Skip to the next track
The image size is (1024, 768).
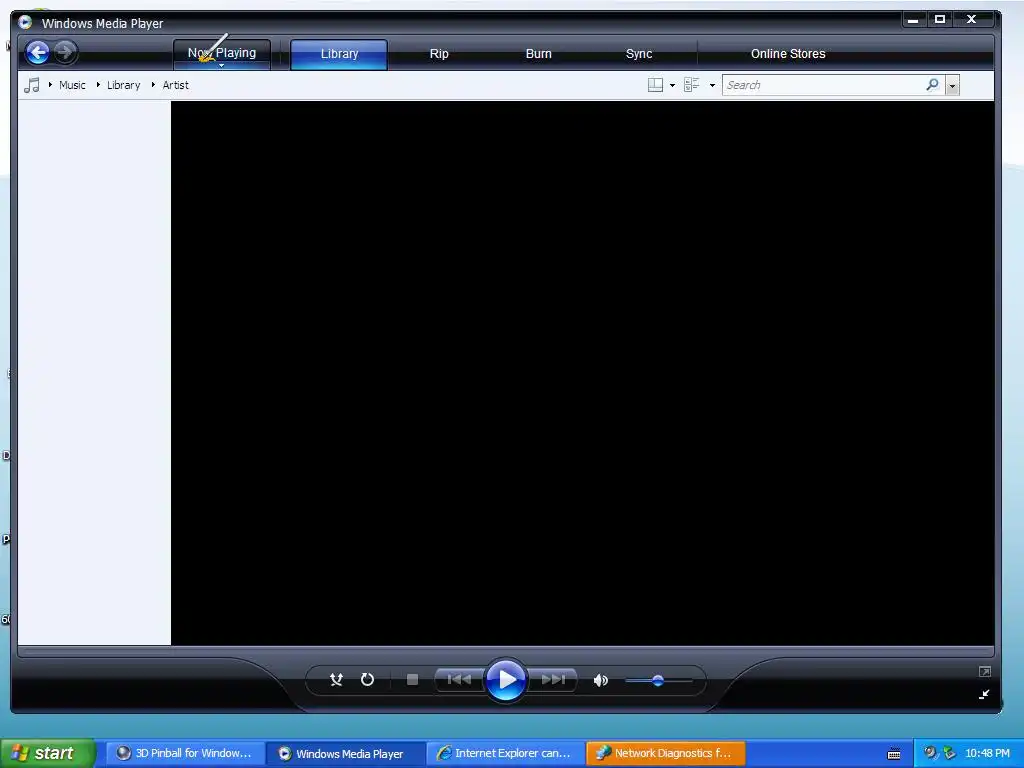pyautogui.click(x=553, y=680)
